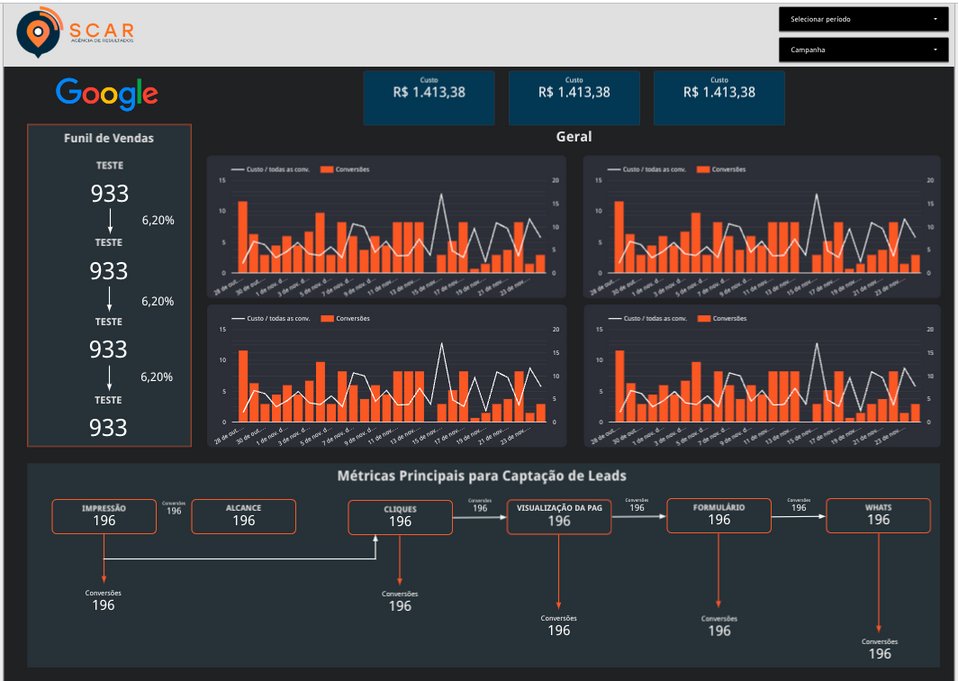Click the topmost 6,20% rate in the funnel
The height and width of the screenshot is (681, 958).
coord(158,220)
